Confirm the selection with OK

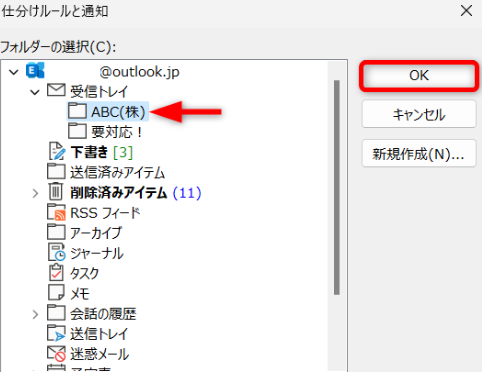419,75
